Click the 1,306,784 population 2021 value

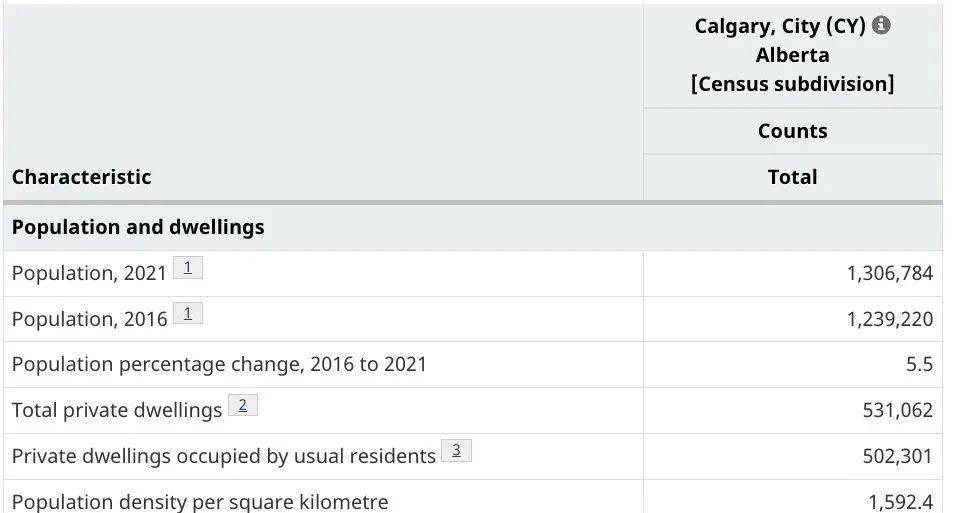tap(890, 273)
